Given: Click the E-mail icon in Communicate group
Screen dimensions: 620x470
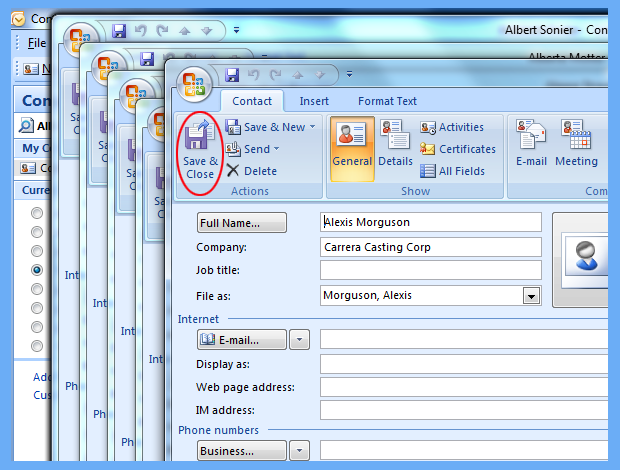Looking at the screenshot, I should tap(531, 134).
